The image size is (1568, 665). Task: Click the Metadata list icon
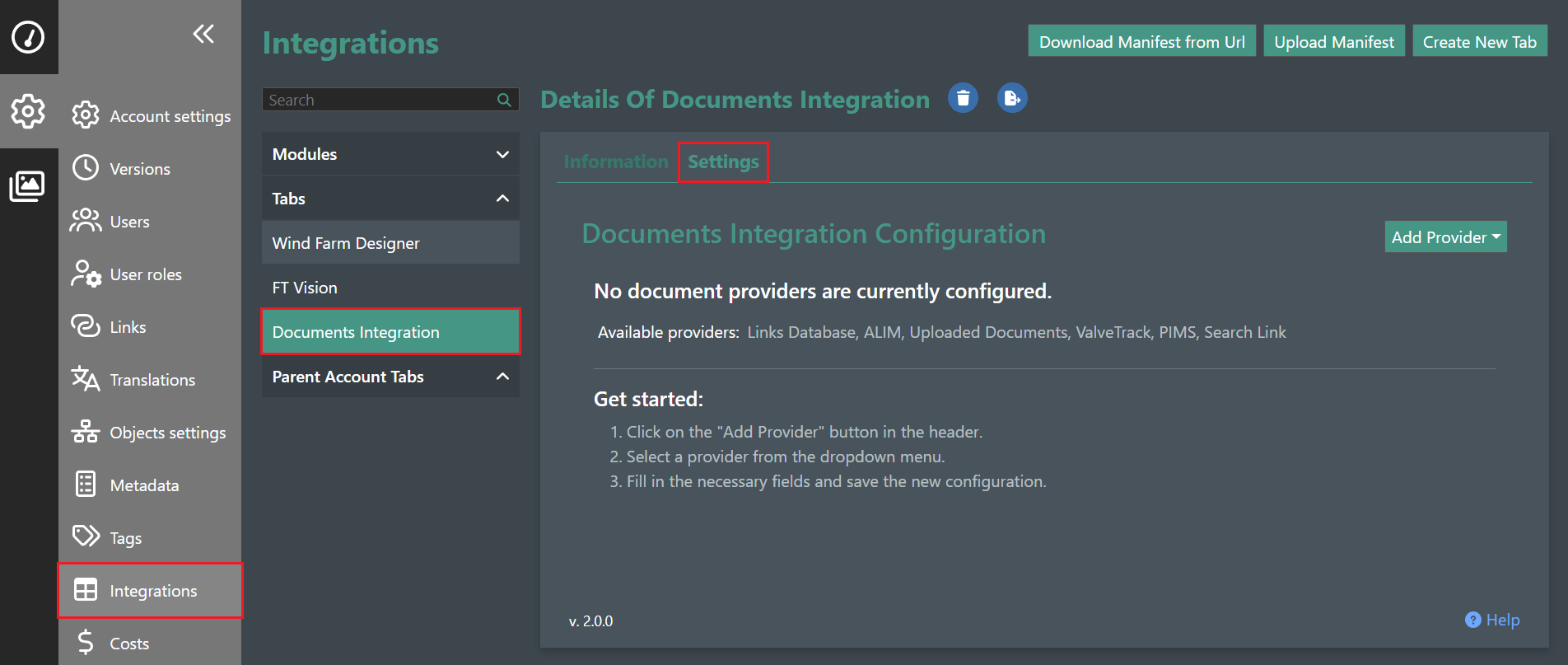86,485
